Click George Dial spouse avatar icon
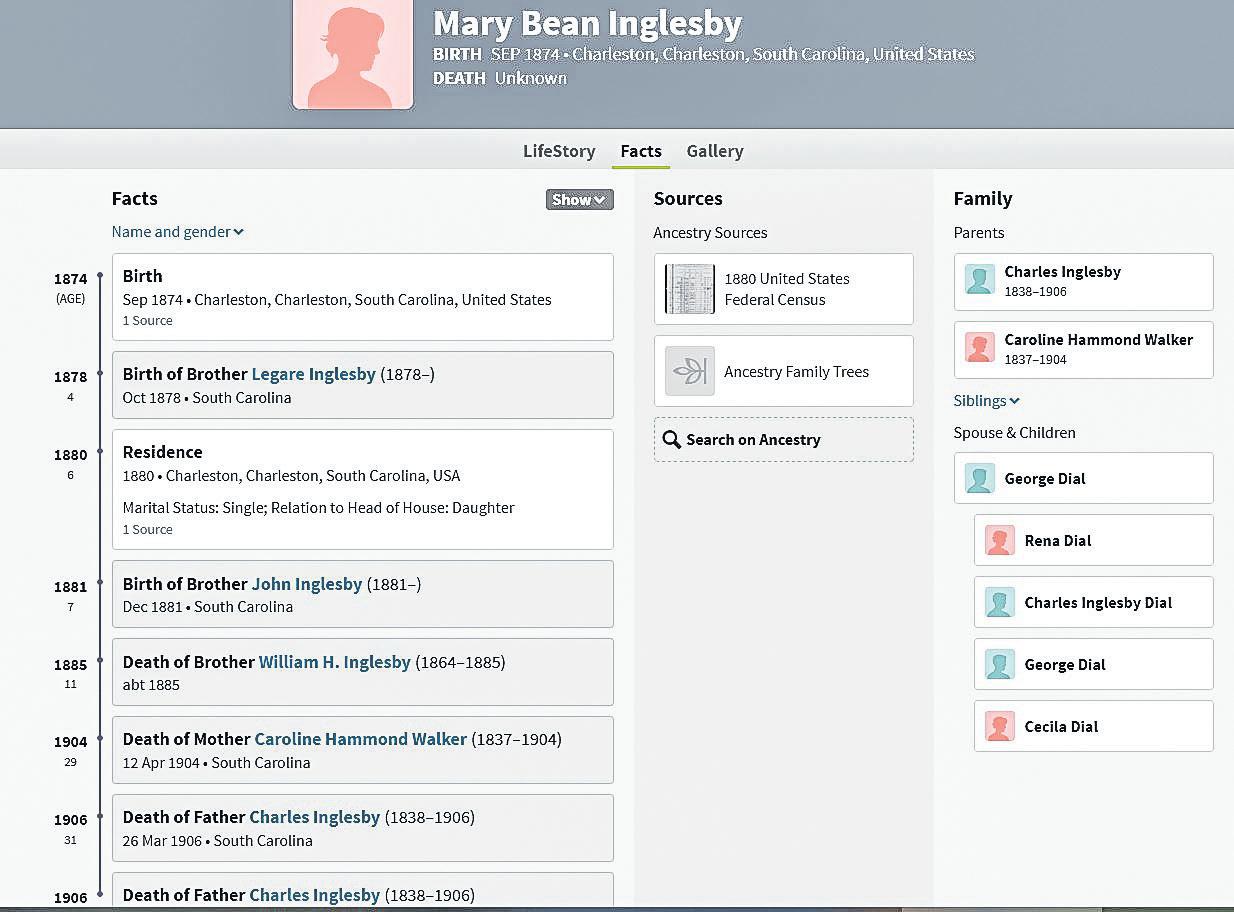1234x912 pixels. coord(980,478)
